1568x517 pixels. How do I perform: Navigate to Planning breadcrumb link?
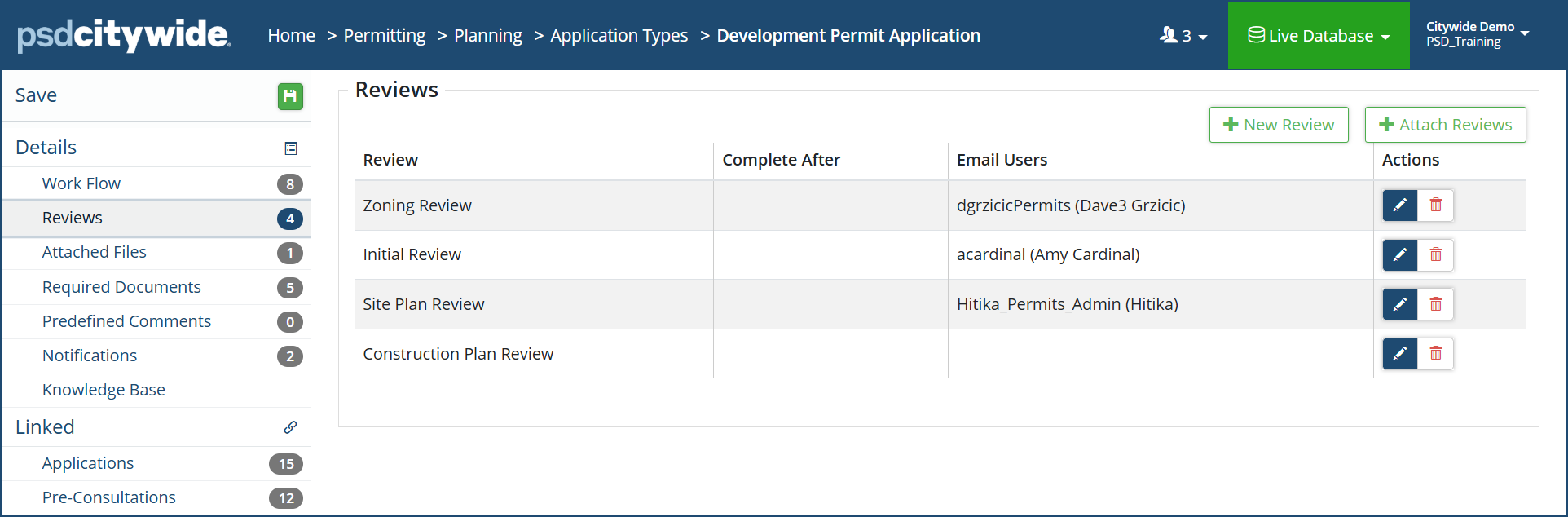click(487, 36)
